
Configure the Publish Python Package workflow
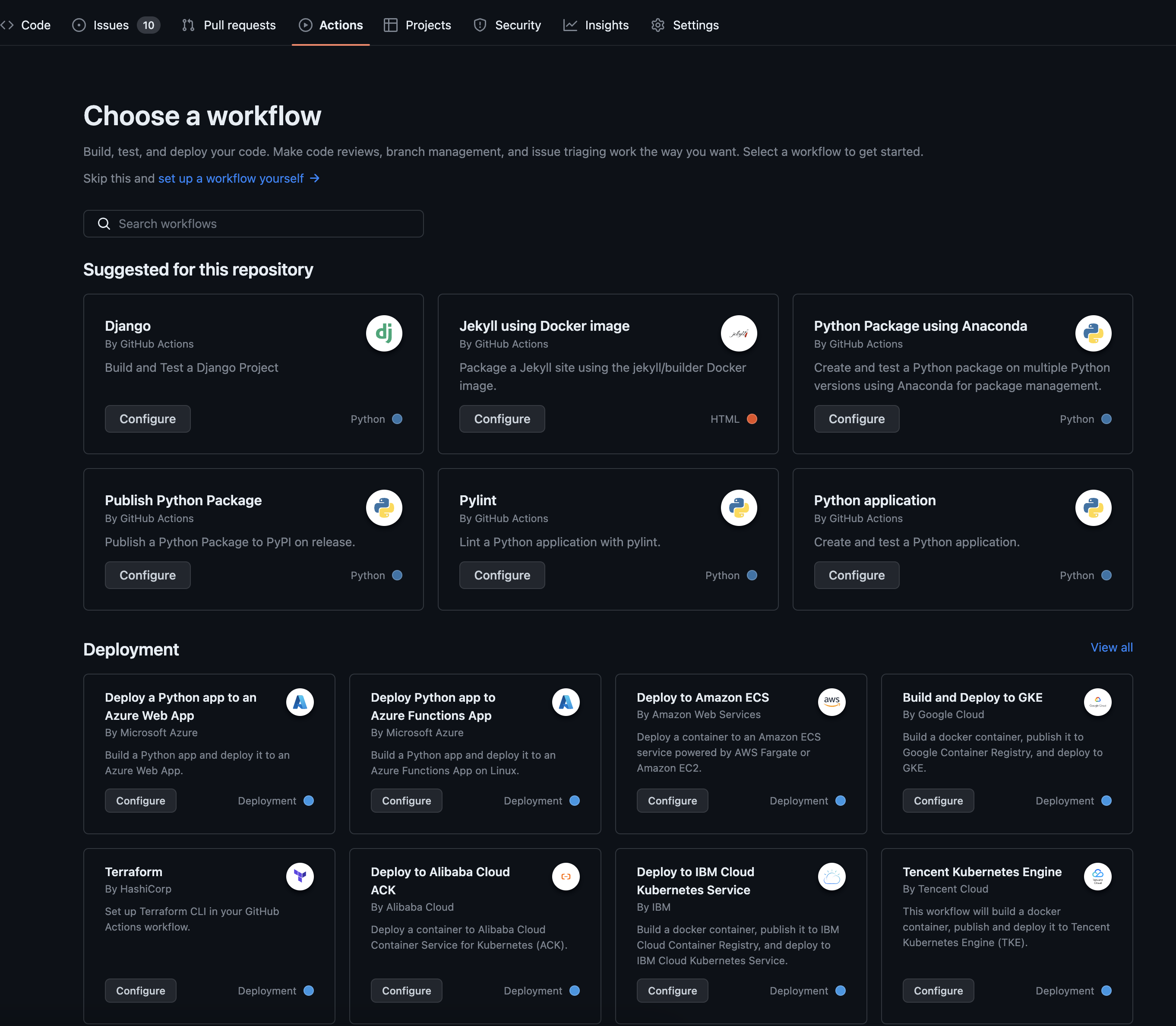[148, 576]
